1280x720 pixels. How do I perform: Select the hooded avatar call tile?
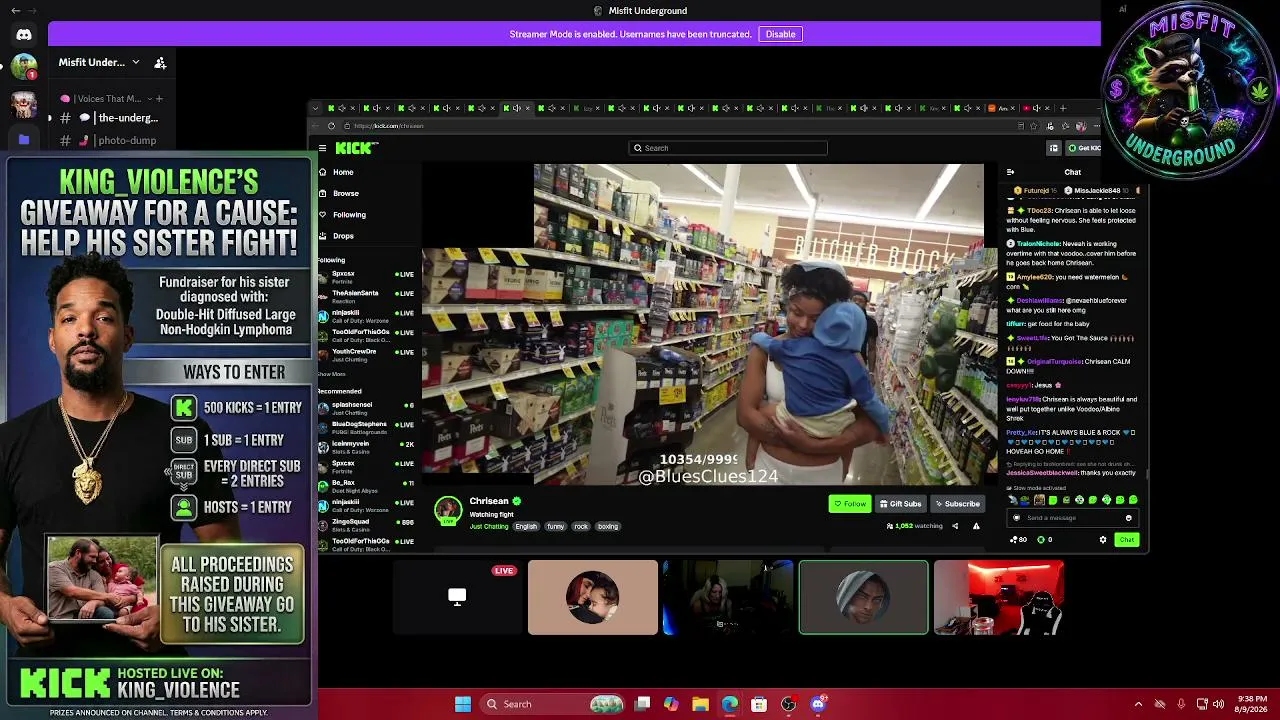[863, 597]
